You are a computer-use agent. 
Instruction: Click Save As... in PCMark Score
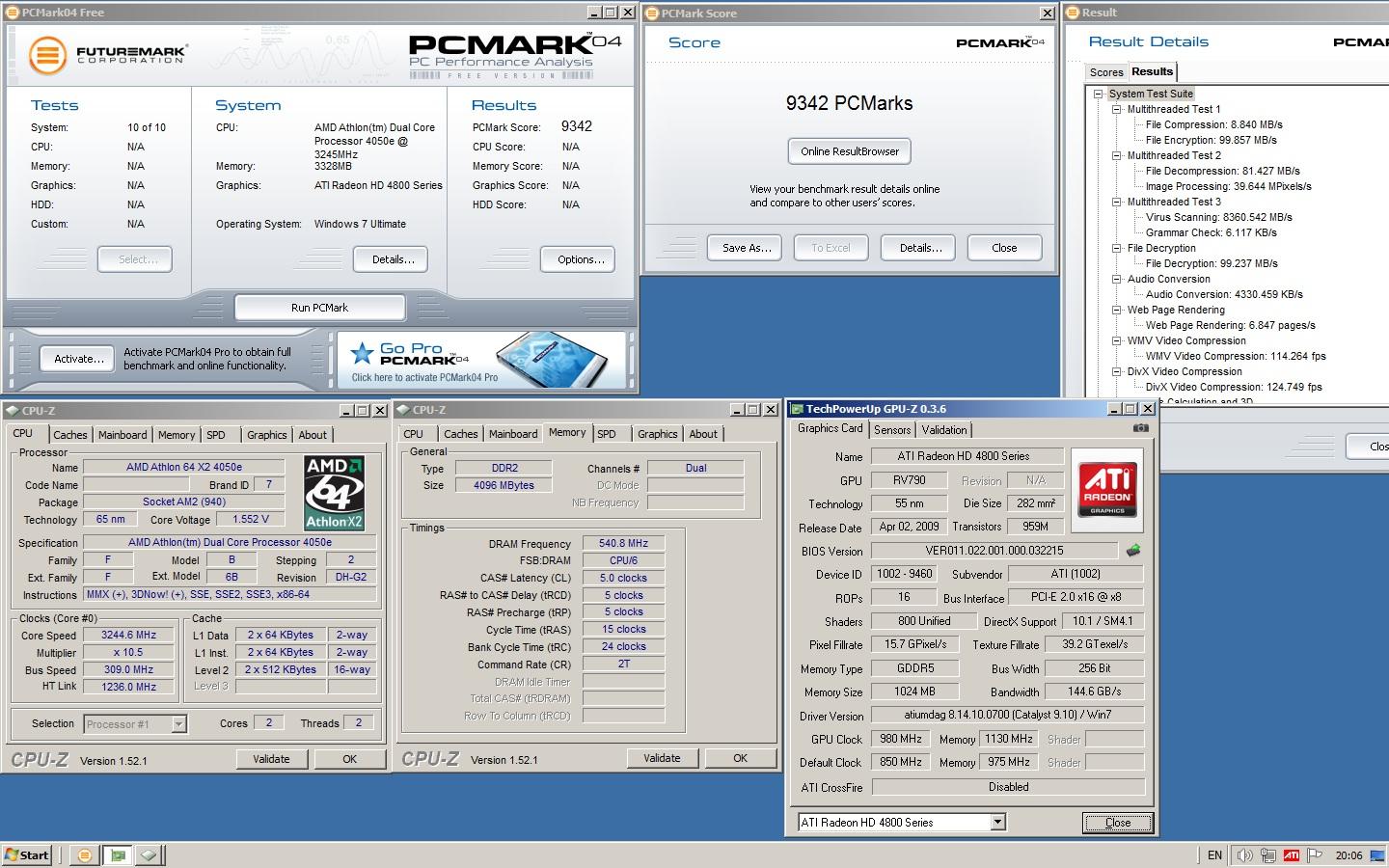pyautogui.click(x=747, y=248)
